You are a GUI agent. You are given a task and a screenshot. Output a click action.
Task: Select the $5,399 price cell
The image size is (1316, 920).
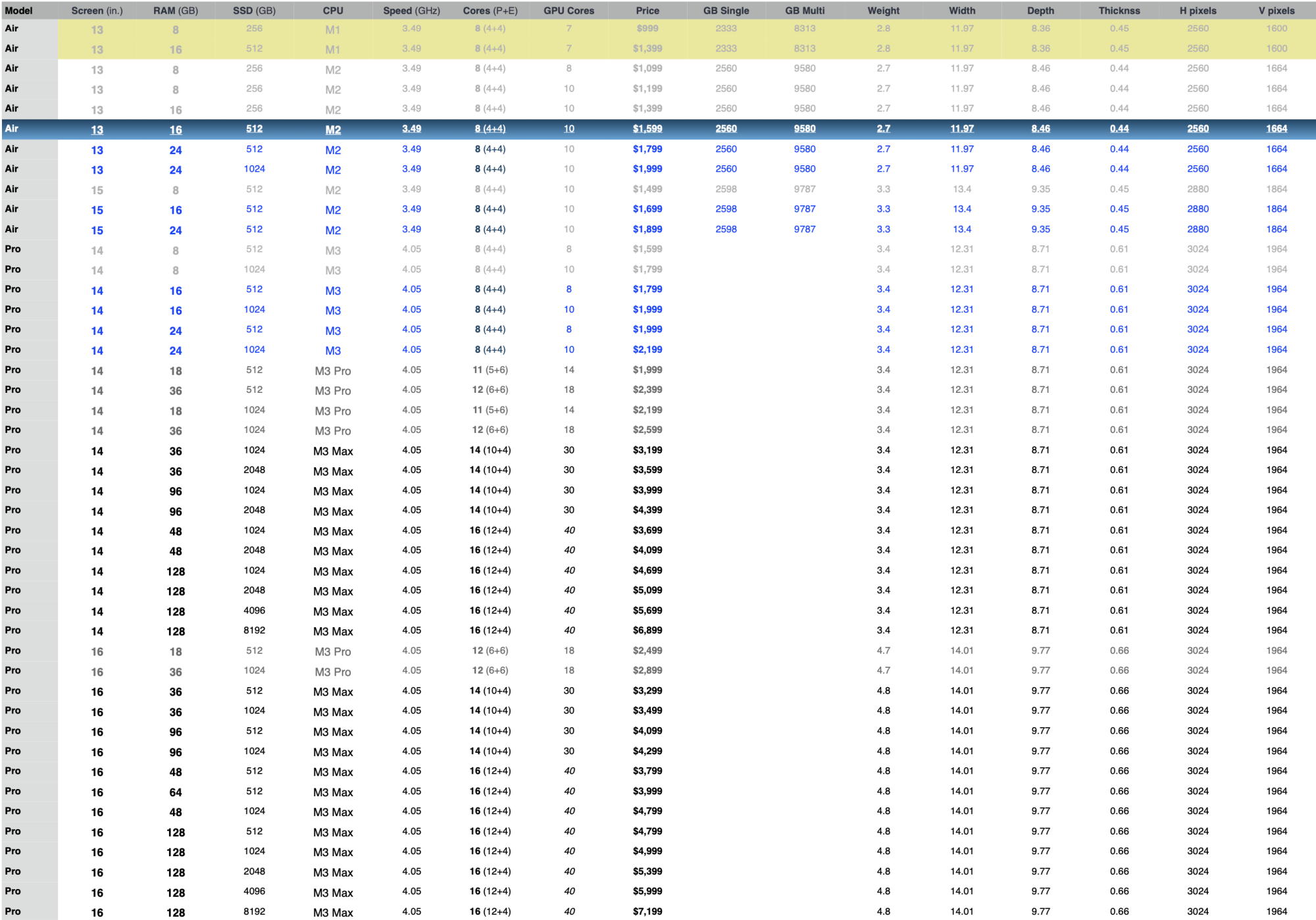pos(647,871)
